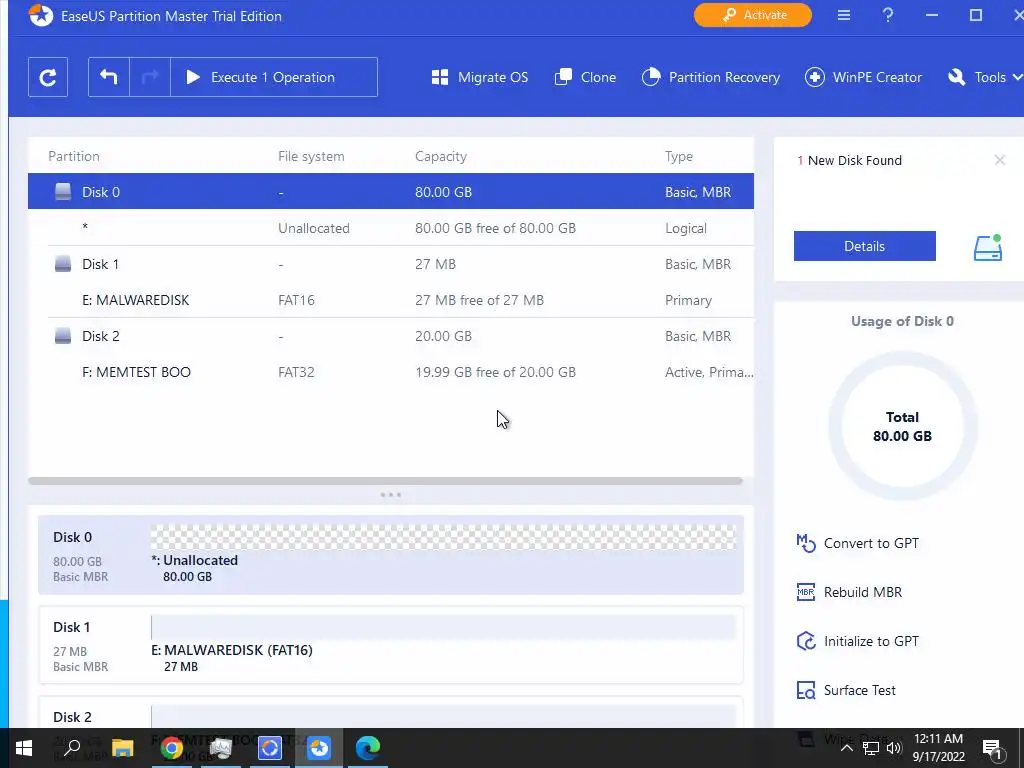Run Surface Test

coord(859,690)
